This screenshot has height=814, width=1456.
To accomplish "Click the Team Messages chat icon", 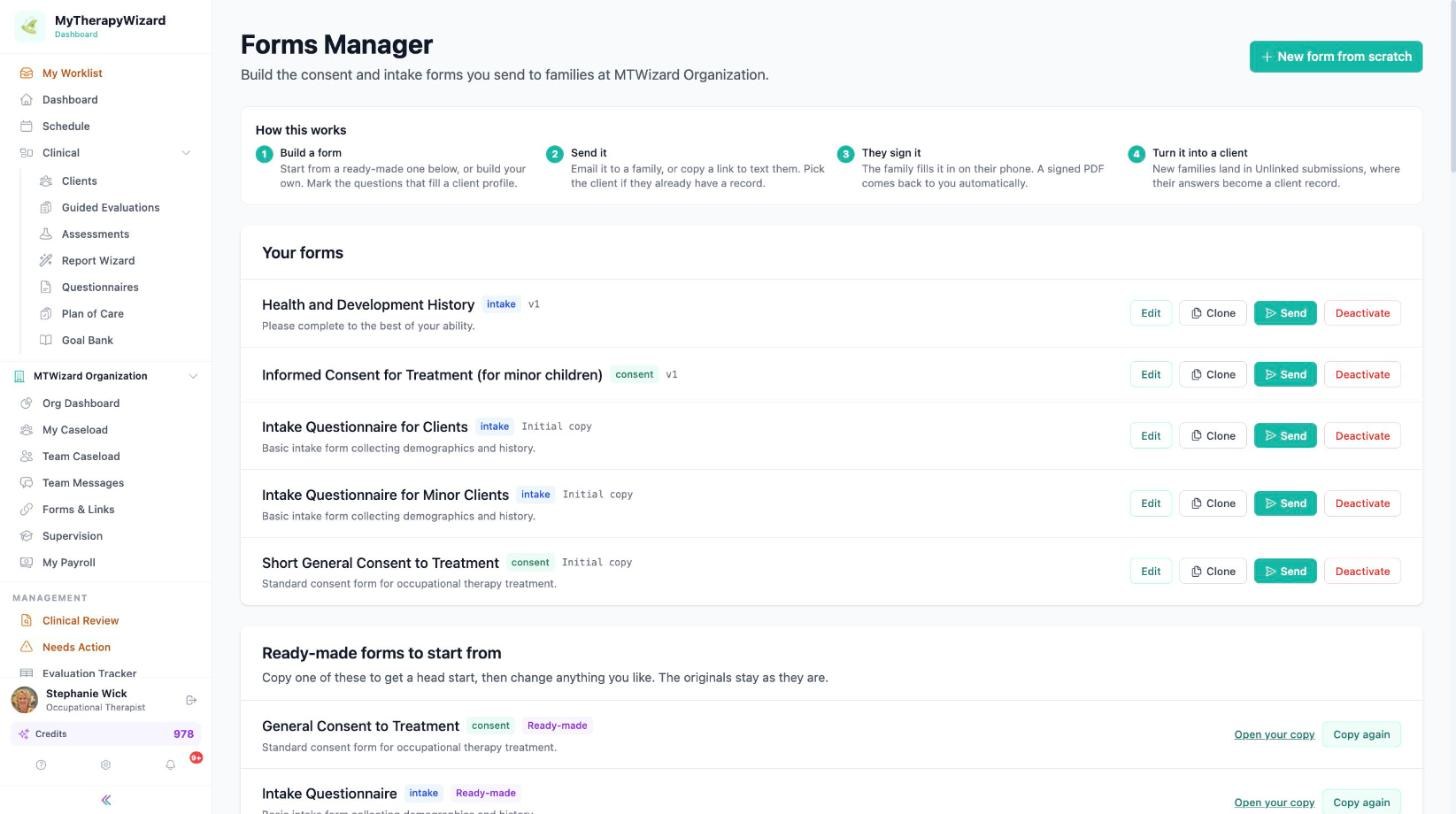I will [27, 483].
